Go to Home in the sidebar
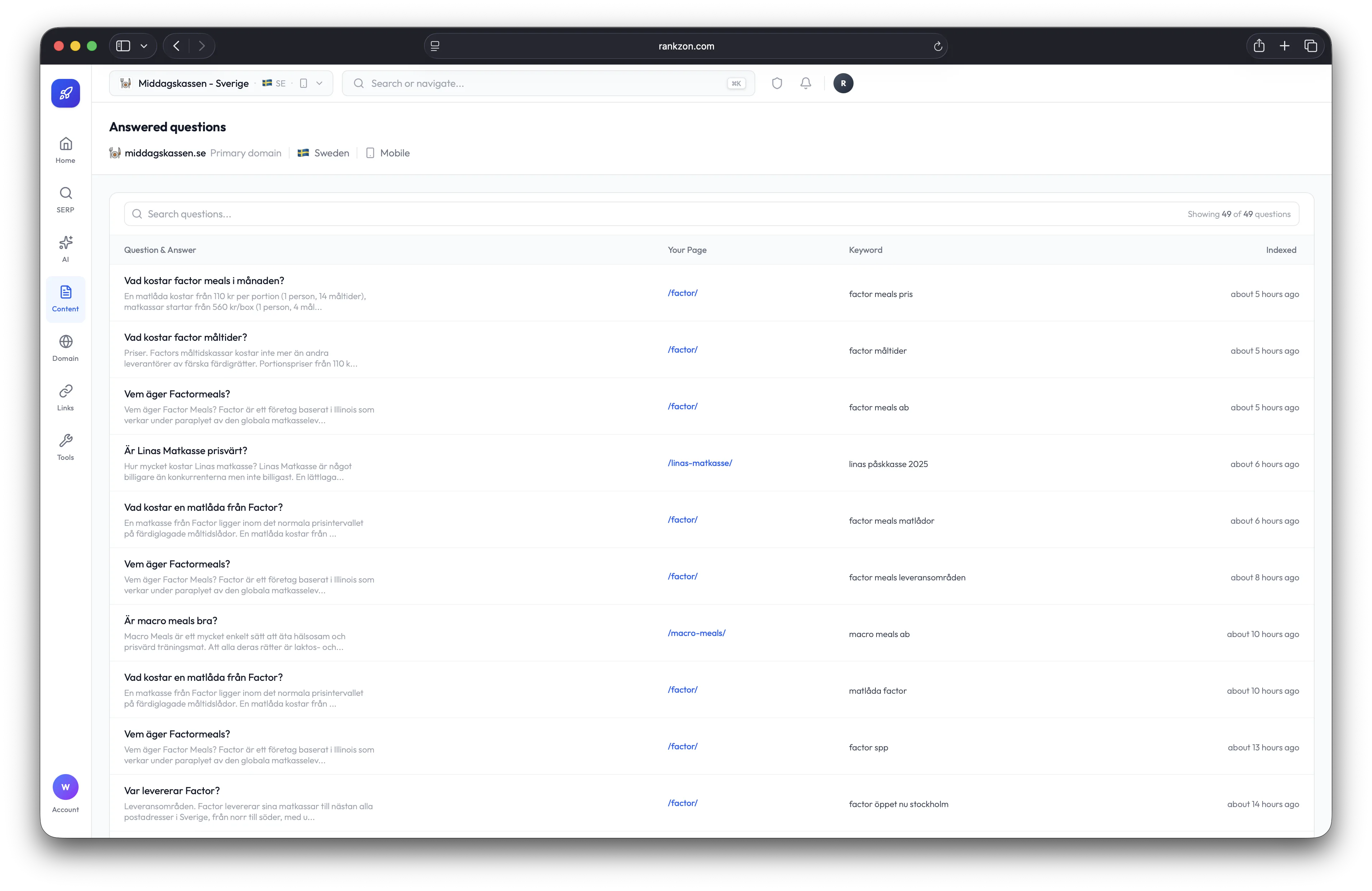1372x891 pixels. pyautogui.click(x=66, y=150)
